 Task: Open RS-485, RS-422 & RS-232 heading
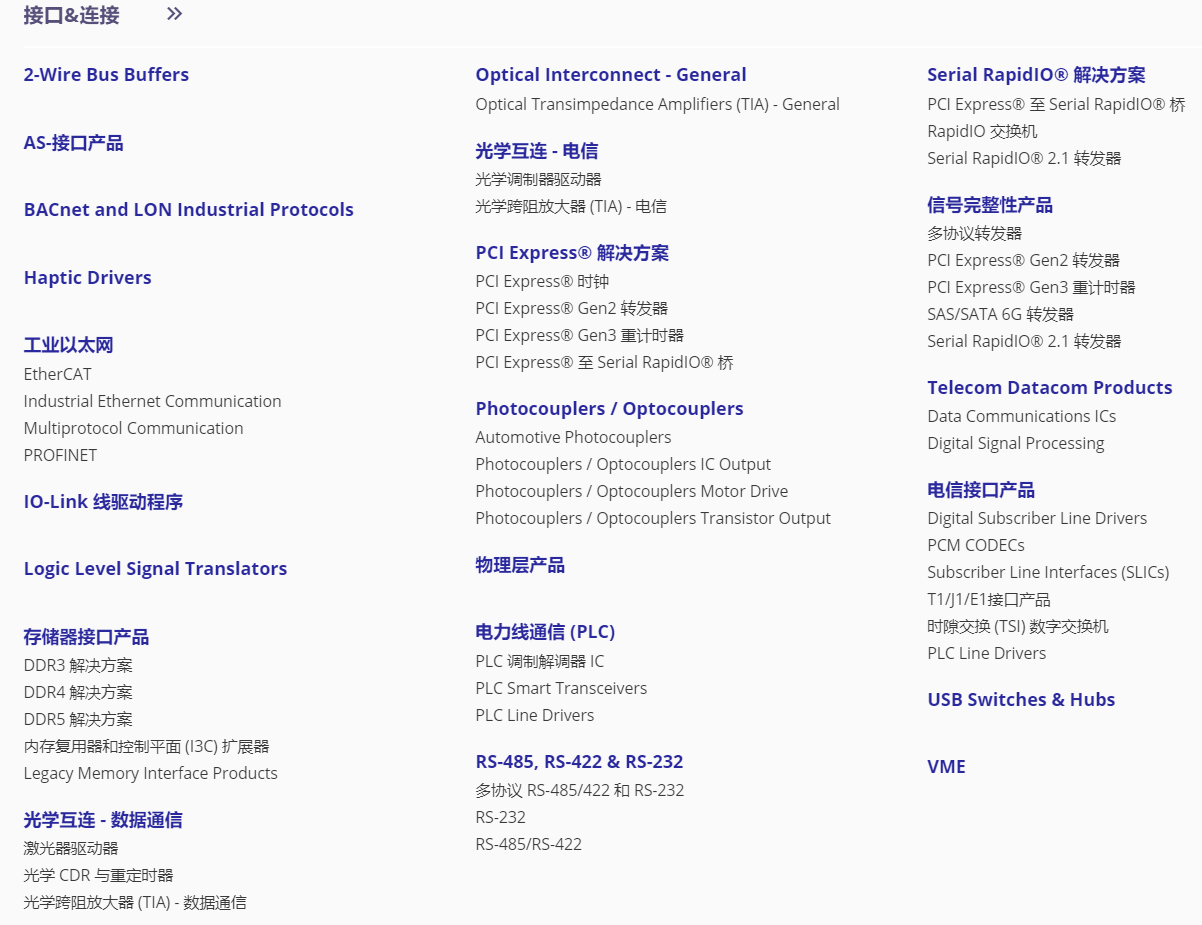click(580, 762)
